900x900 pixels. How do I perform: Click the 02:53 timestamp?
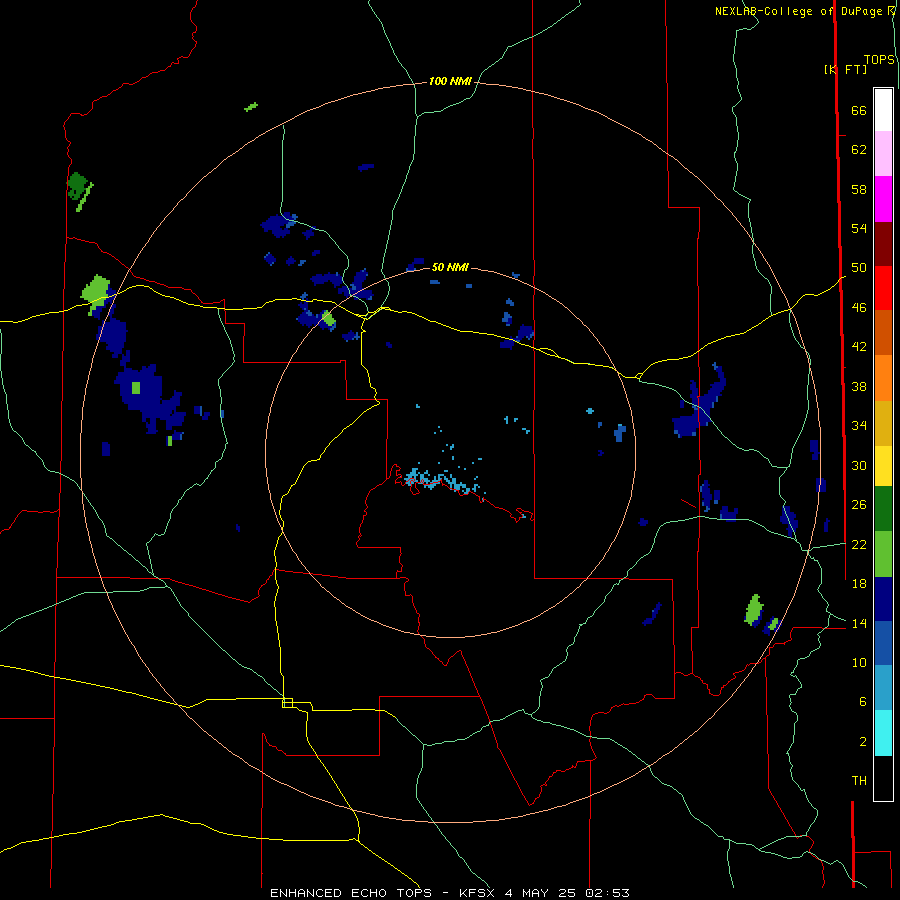(x=608, y=893)
